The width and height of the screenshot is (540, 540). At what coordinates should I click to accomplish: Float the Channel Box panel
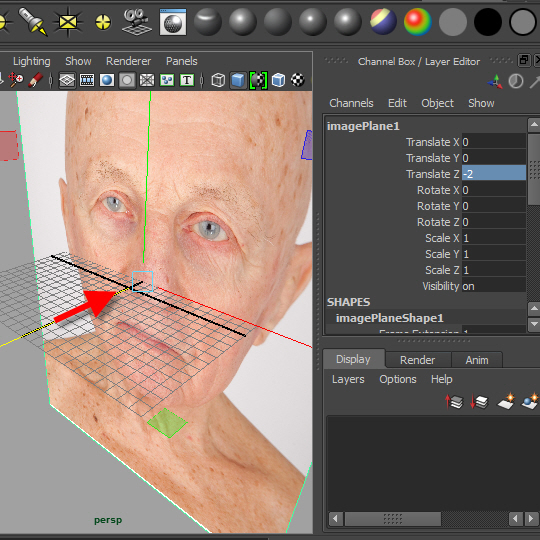pos(524,60)
